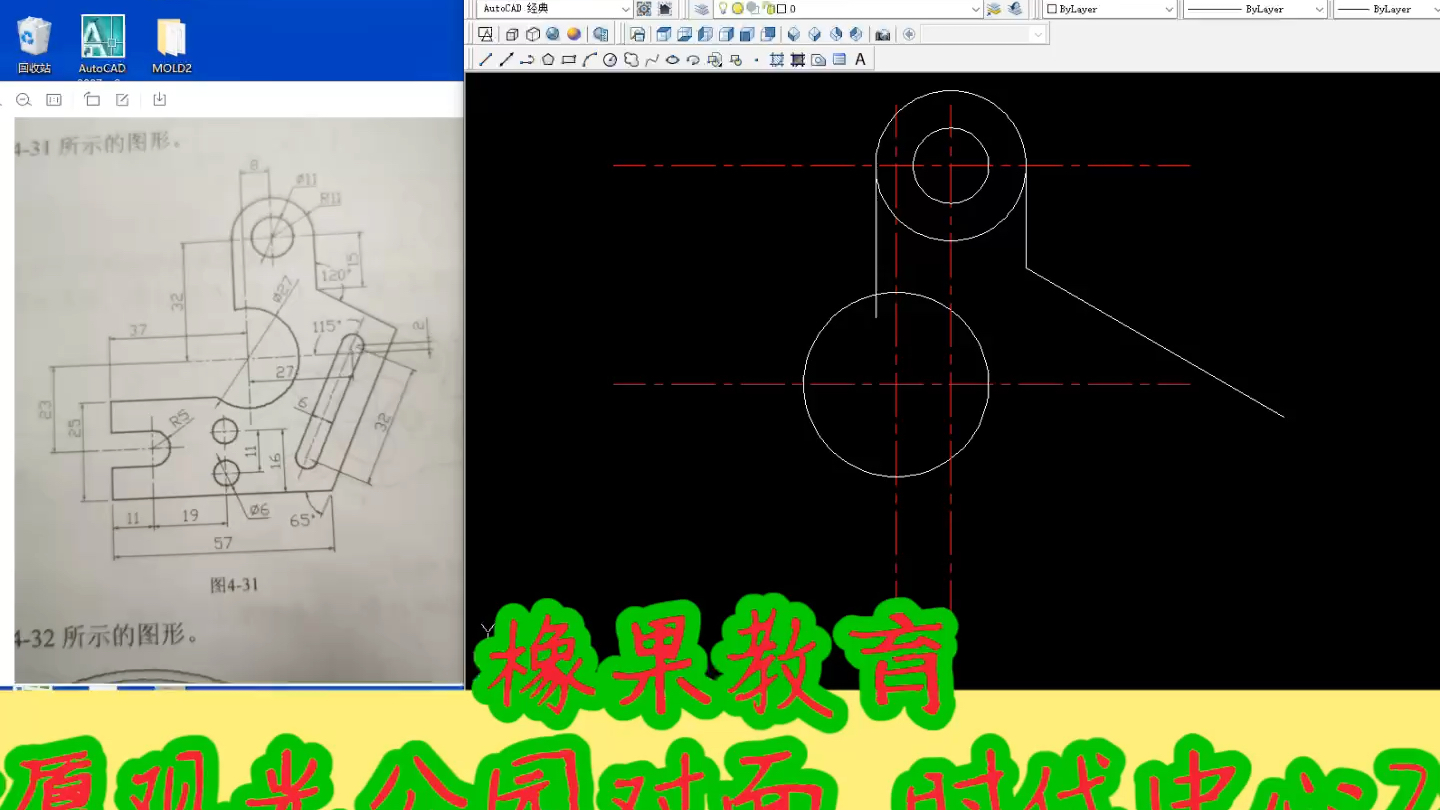The height and width of the screenshot is (810, 1440).
Task: Switch to Top view cube
Action: 664,34
